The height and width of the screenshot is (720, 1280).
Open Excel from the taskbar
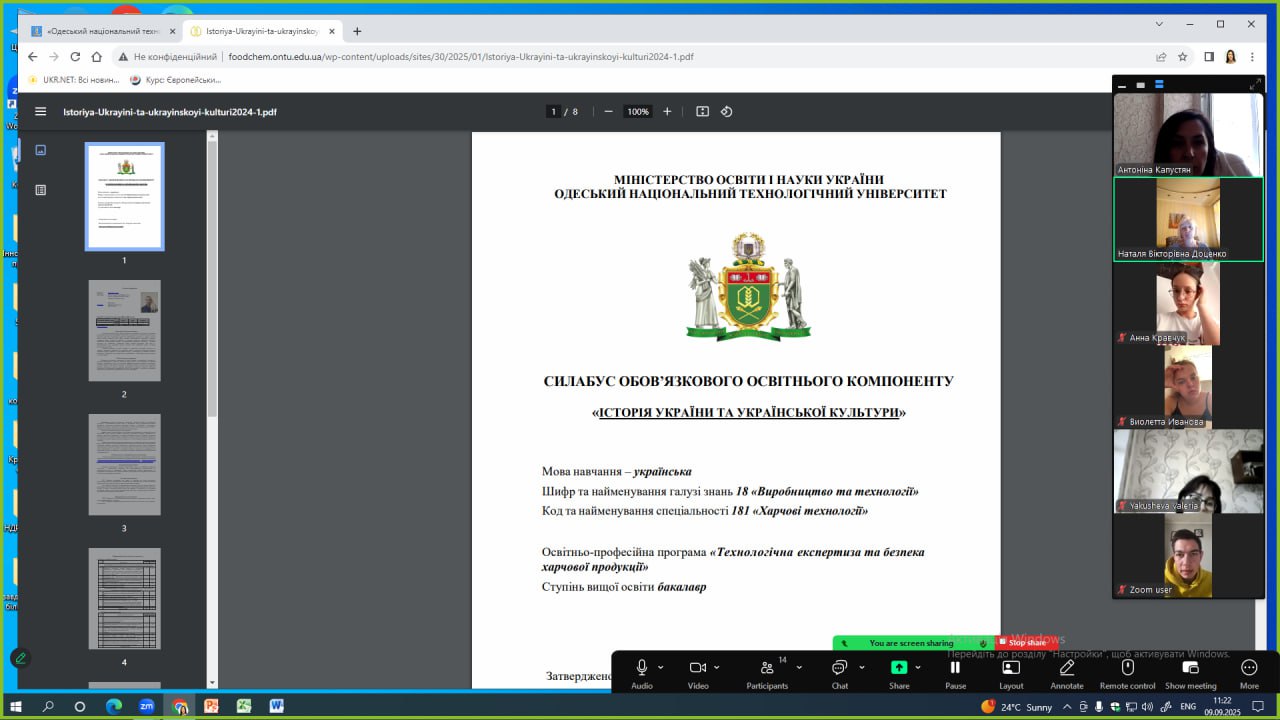click(x=244, y=706)
